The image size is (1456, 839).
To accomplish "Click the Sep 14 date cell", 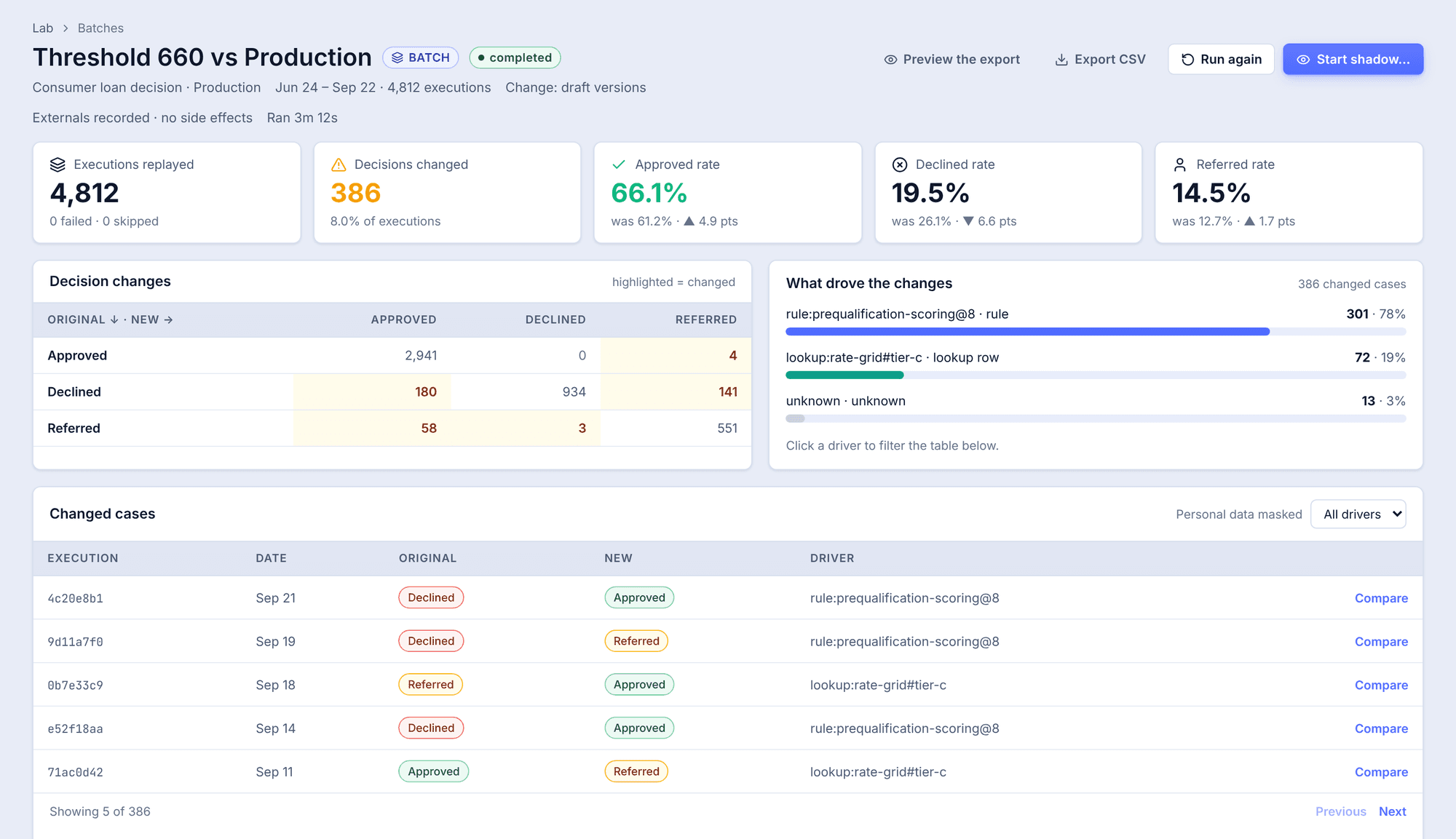I will tap(275, 728).
